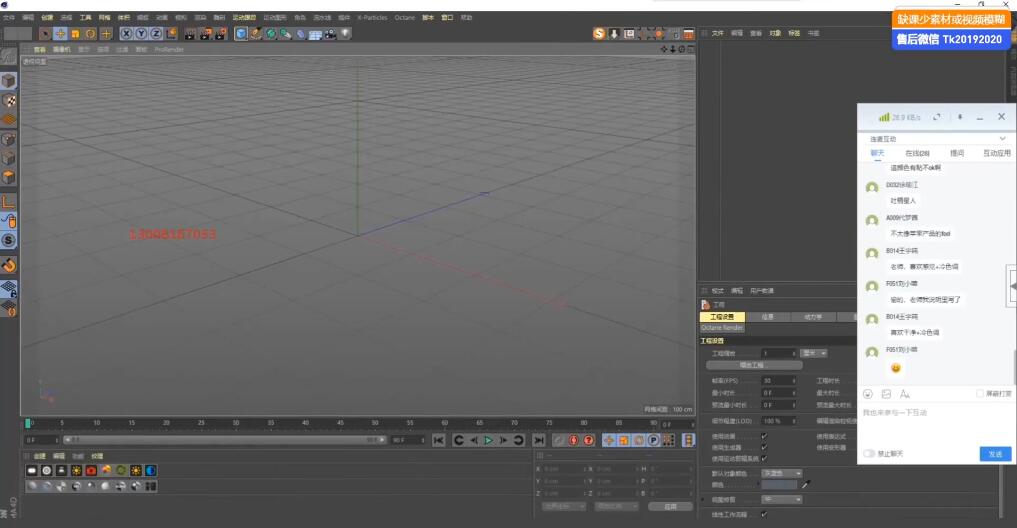The image size is (1017, 528).
Task: Click the blue sphere material icon
Action: tap(150, 470)
